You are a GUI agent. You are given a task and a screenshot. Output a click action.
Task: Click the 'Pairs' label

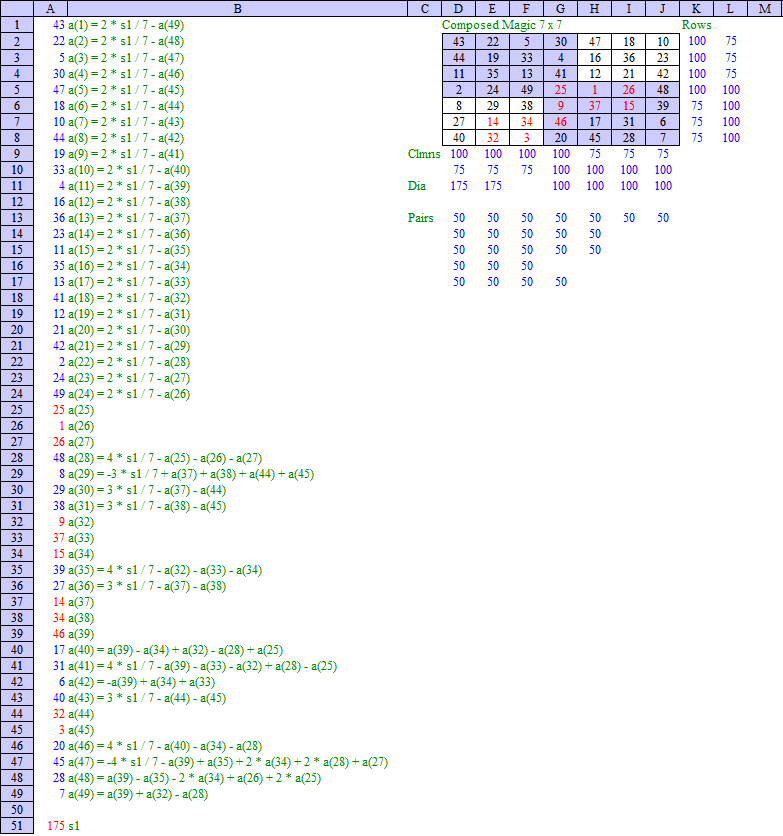coord(421,218)
